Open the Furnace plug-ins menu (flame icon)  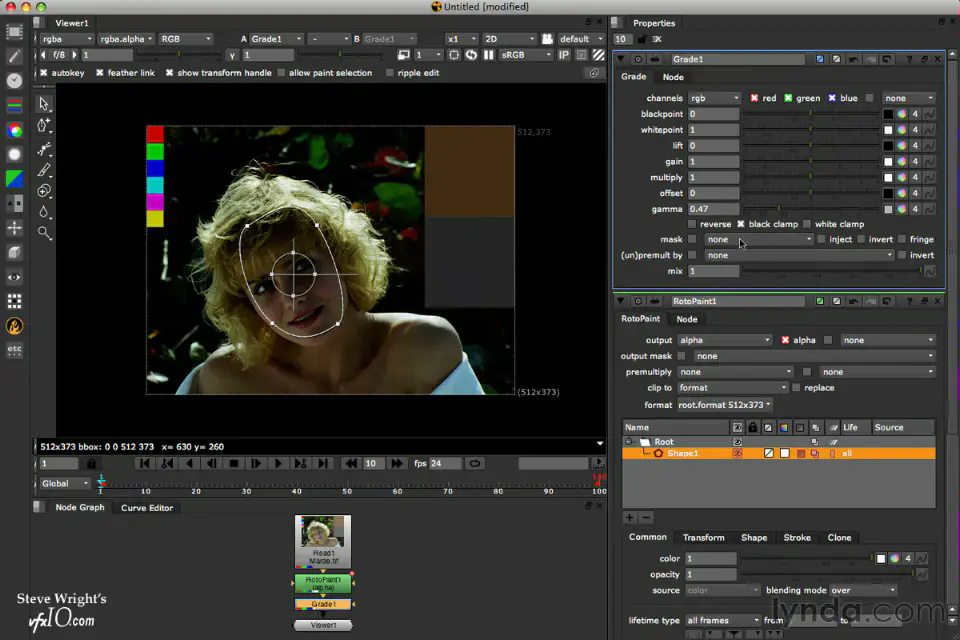(14, 326)
